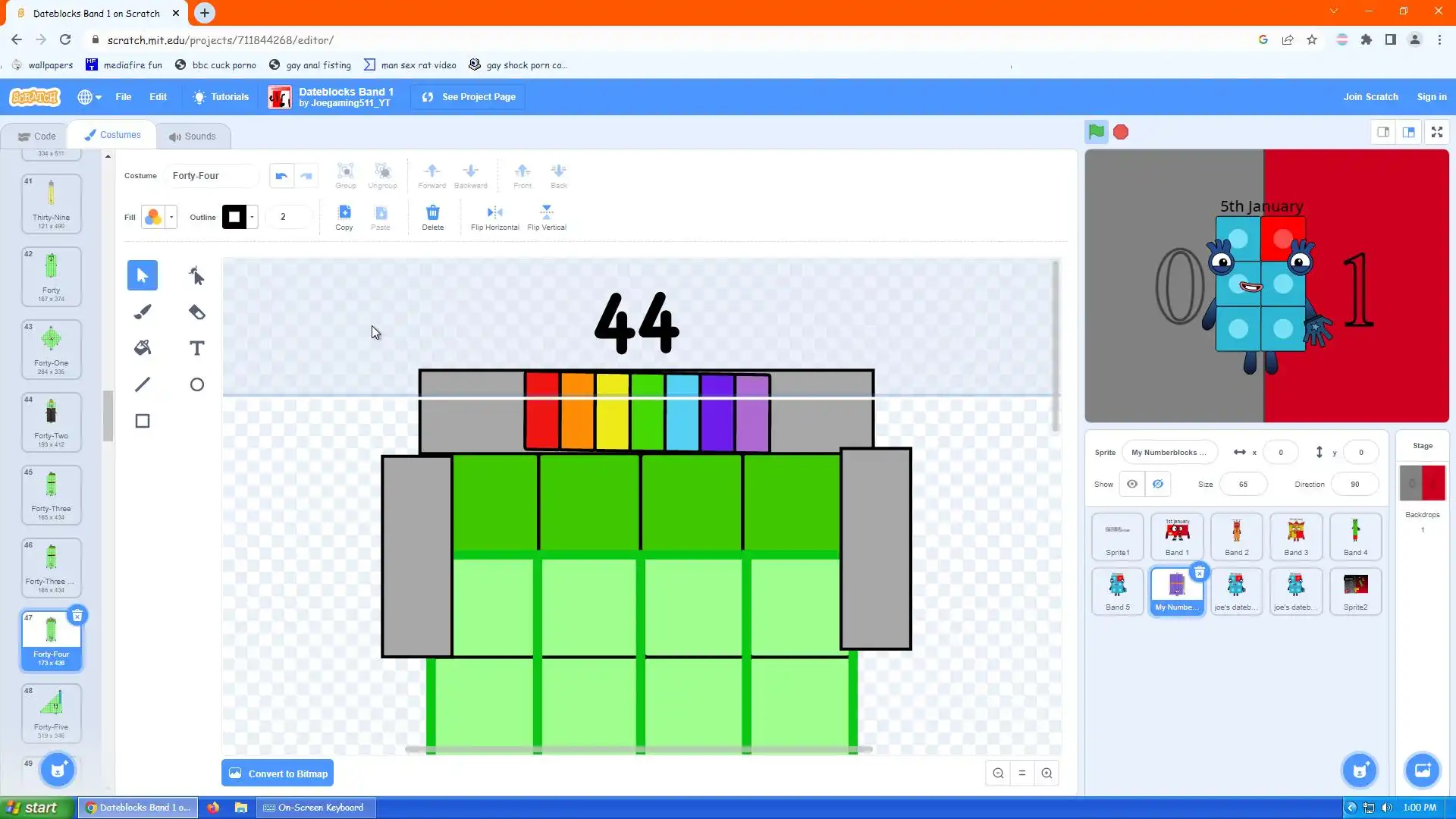Switch to the Sounds tab
Screen dimensions: 1456x819
(193, 136)
